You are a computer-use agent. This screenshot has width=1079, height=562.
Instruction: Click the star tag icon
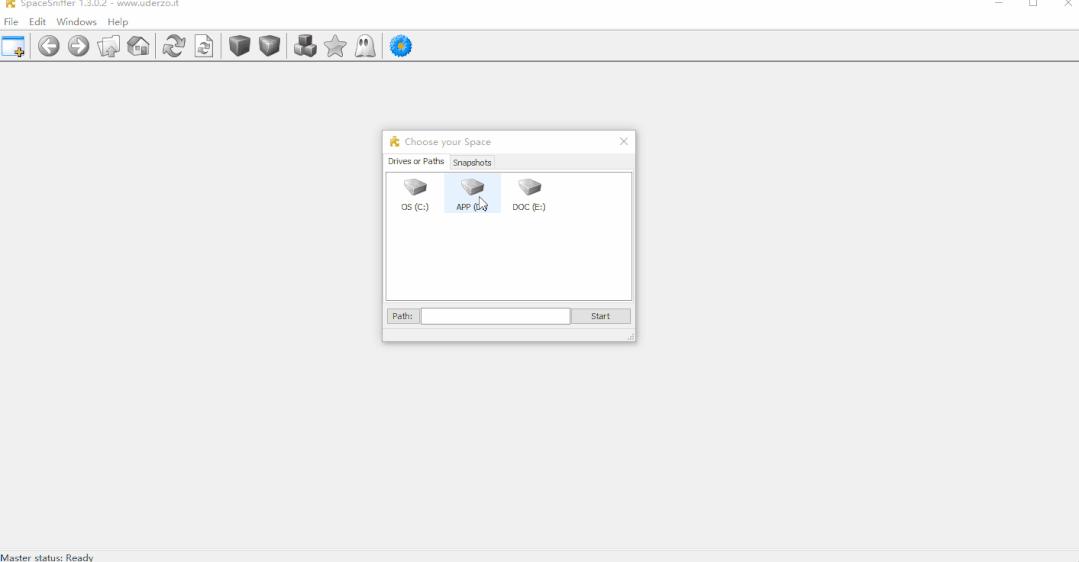(x=335, y=46)
